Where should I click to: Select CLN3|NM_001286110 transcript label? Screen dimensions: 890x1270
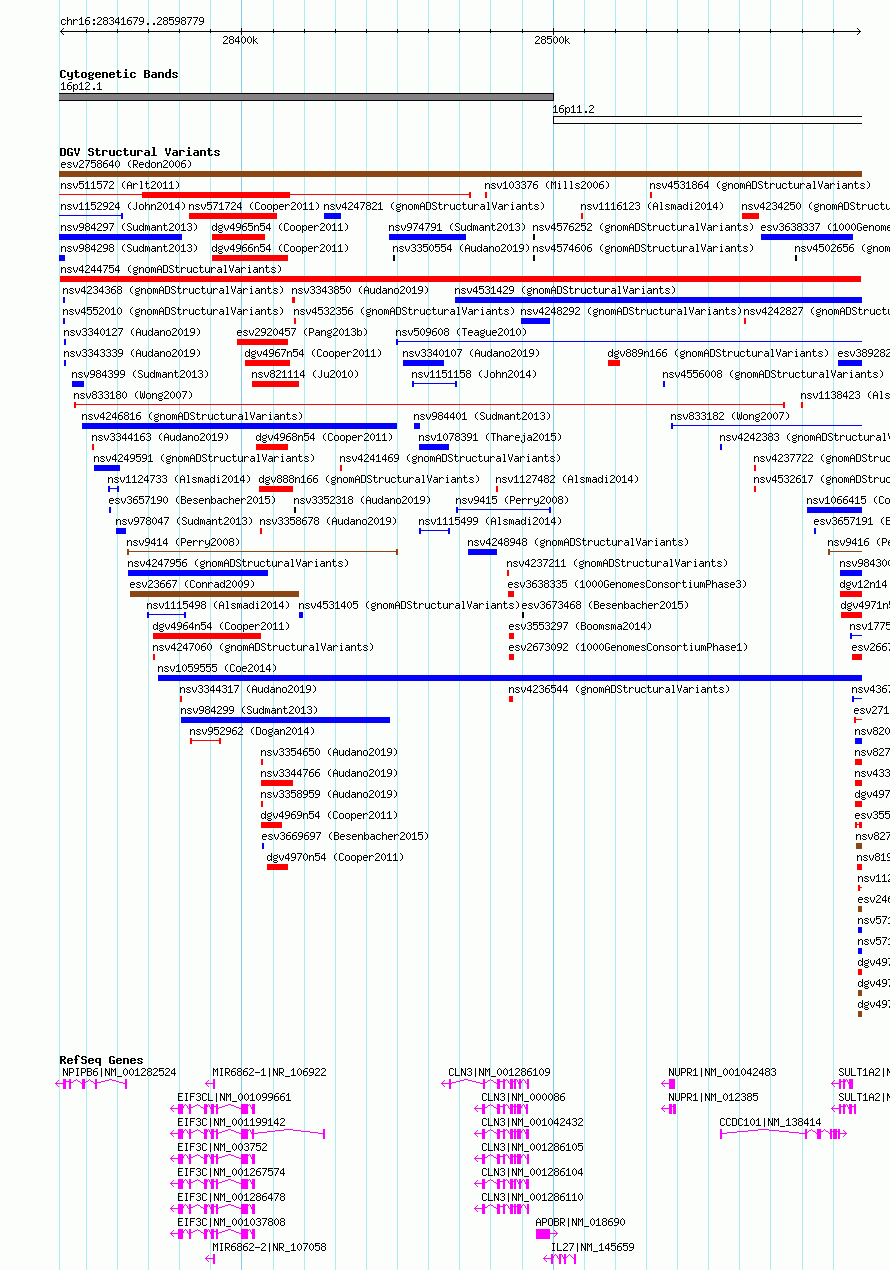[x=532, y=1197]
